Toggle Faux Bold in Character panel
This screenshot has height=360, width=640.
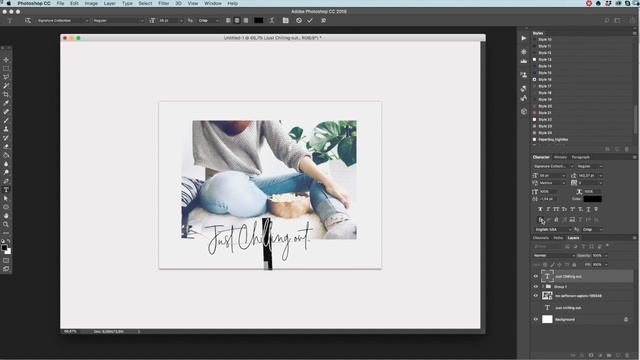[540, 209]
